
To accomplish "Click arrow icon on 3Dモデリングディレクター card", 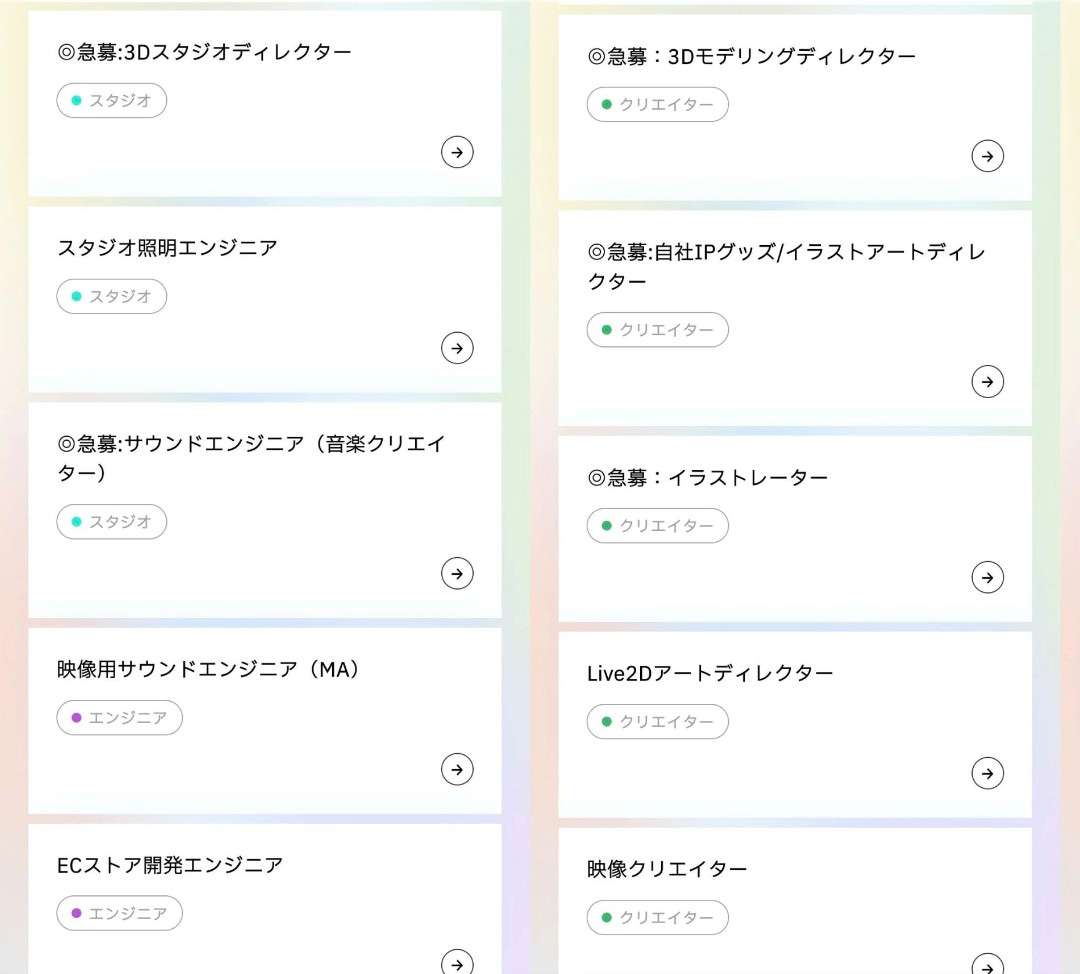I will tap(987, 156).
